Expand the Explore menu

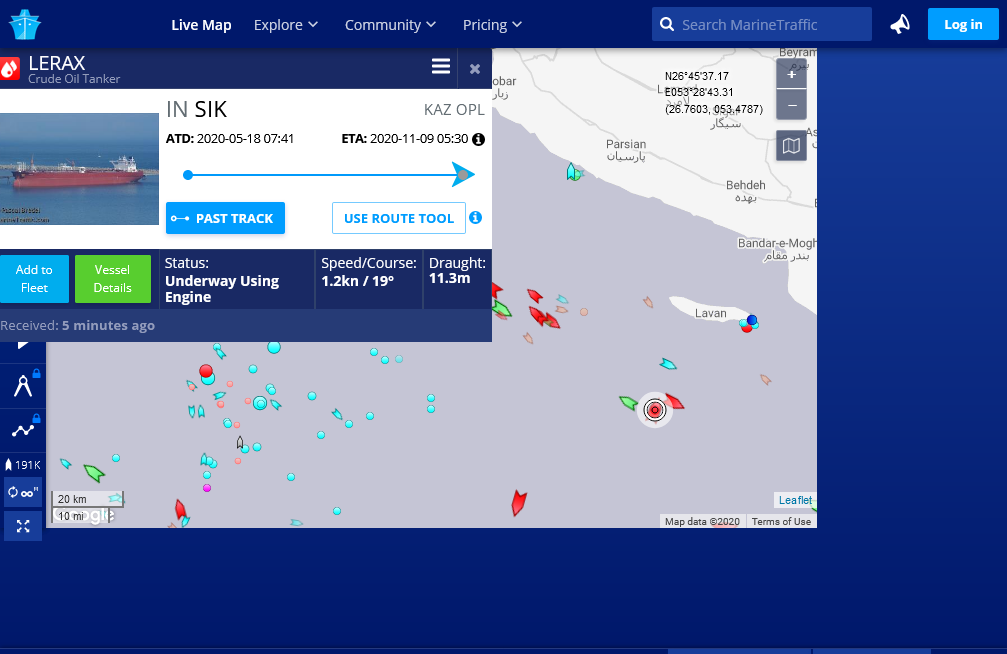coord(286,25)
